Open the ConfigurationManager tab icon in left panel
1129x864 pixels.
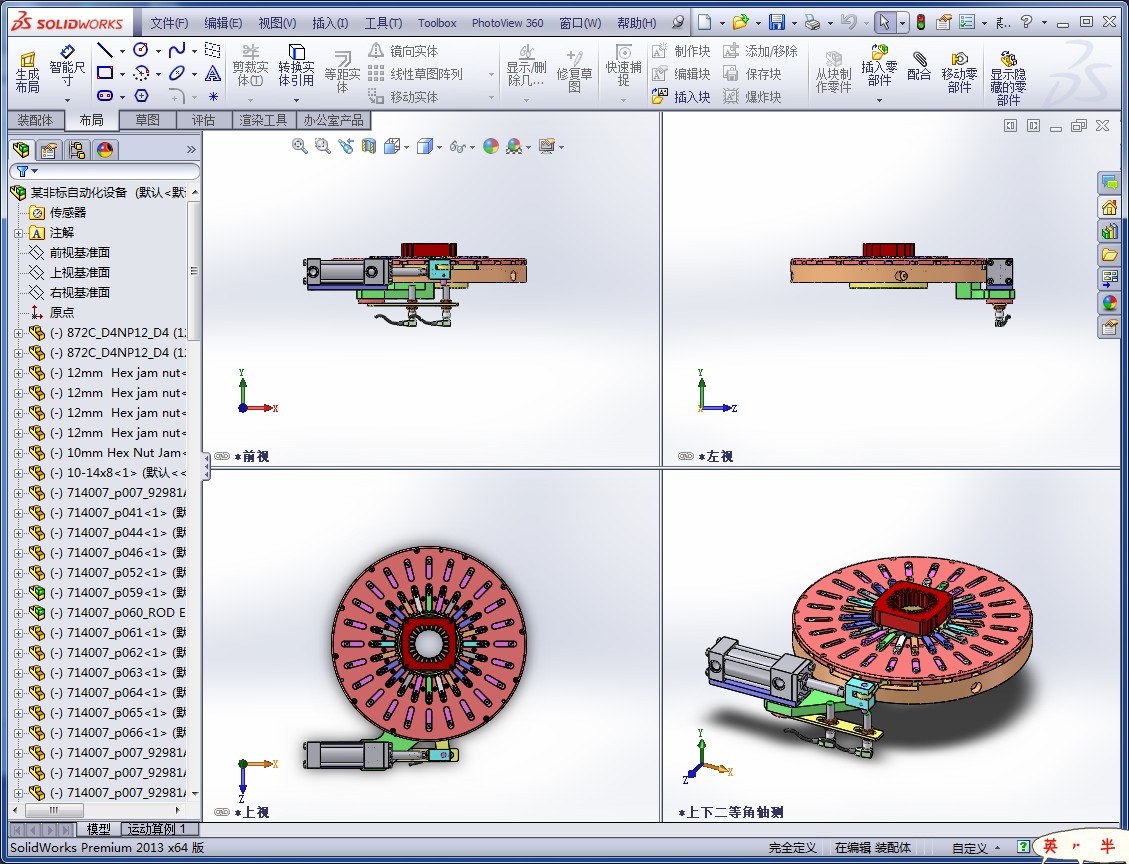click(77, 150)
